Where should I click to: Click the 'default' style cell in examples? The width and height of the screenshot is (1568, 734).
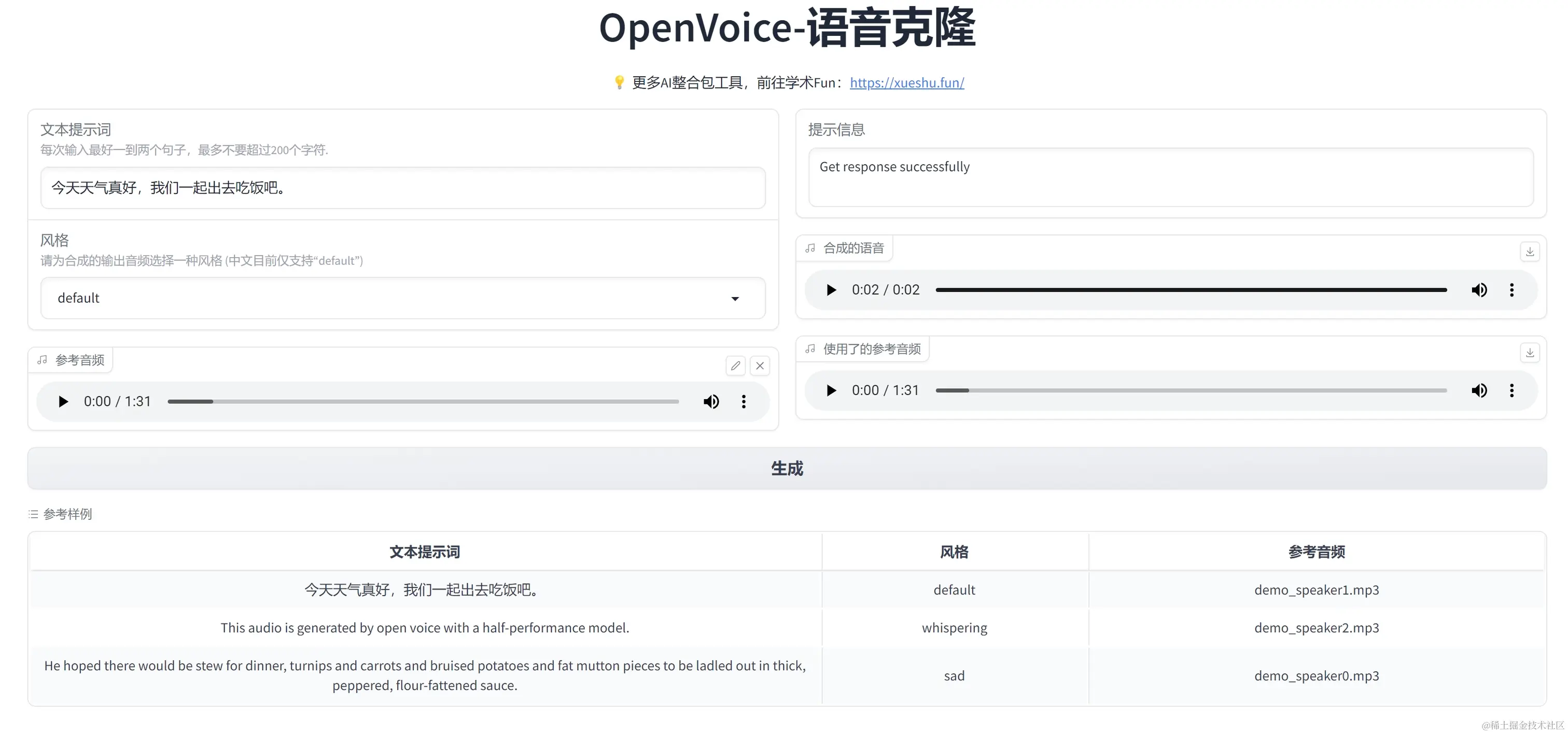point(954,590)
